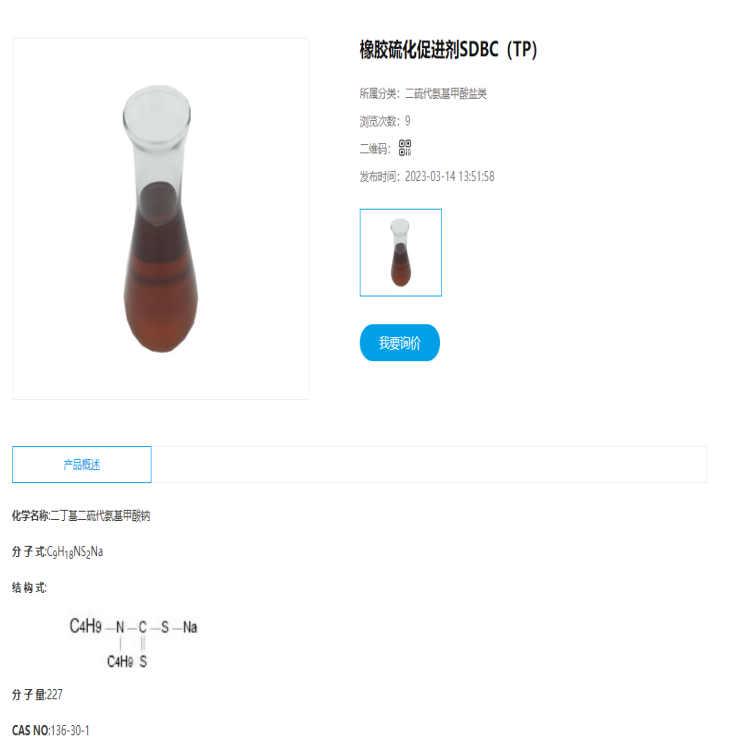Image resolution: width=750 pixels, height=750 pixels.
Task: Open the 二硫代氨基甲酸盐类 category link
Action: coord(446,94)
